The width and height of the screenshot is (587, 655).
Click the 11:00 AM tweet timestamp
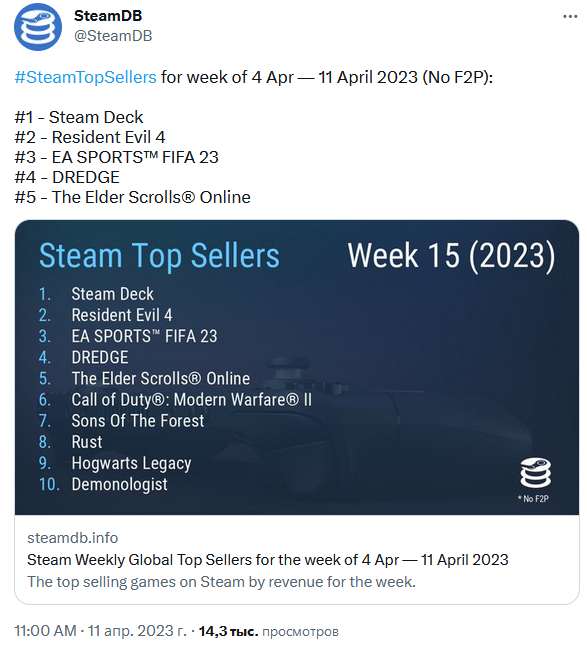coord(46,631)
